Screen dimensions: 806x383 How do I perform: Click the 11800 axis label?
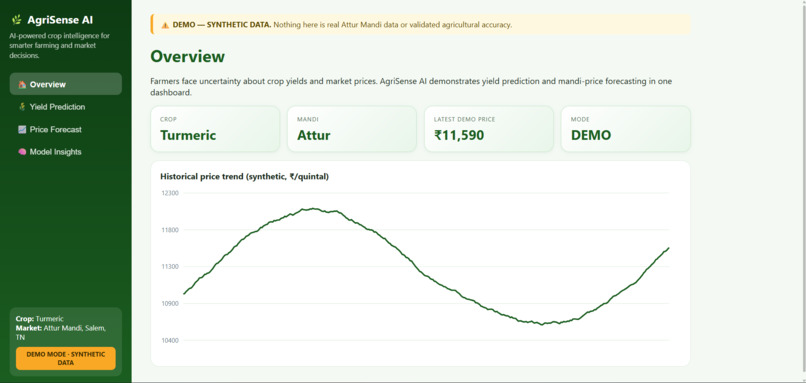coord(170,230)
